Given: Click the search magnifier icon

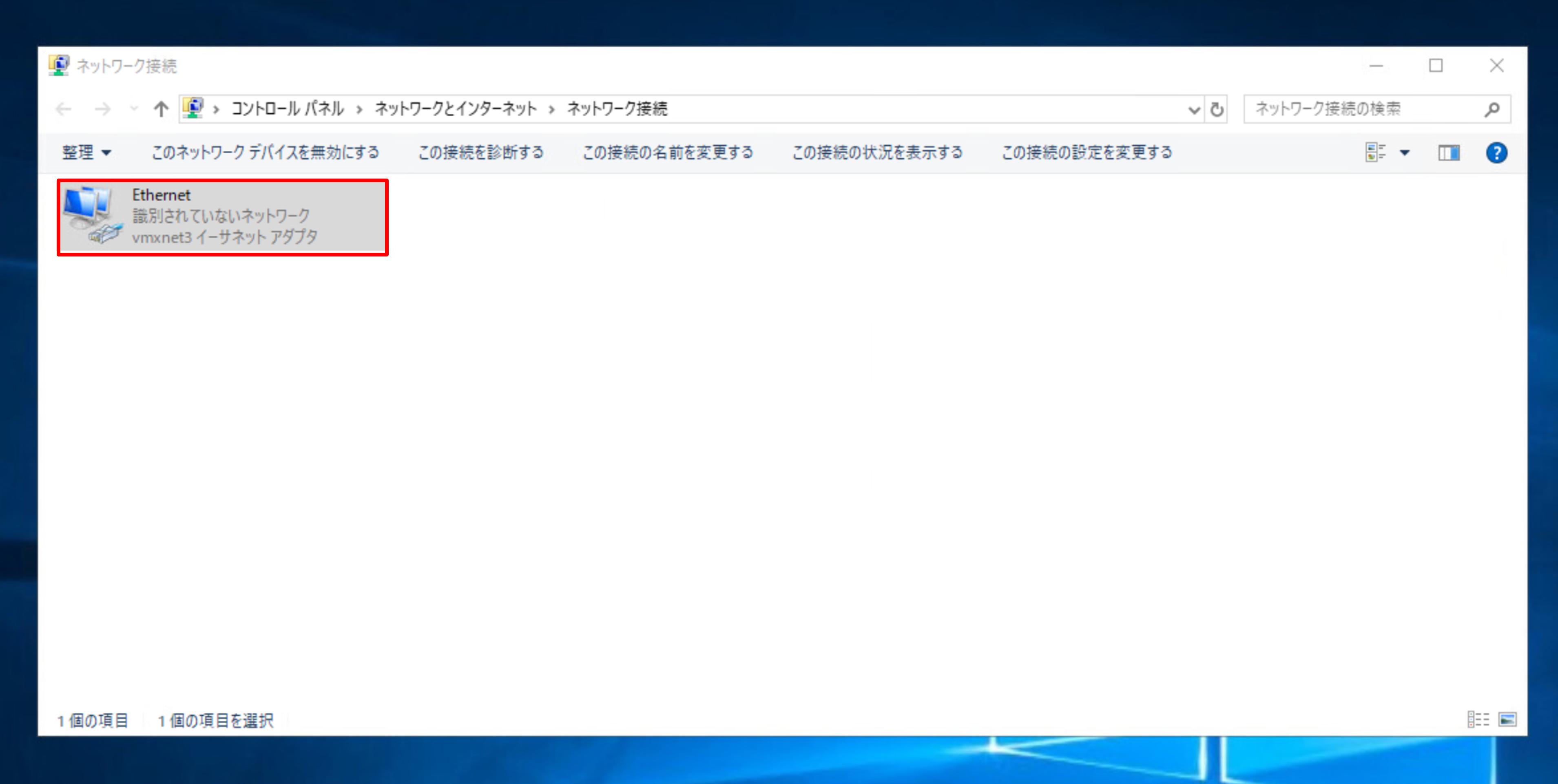Looking at the screenshot, I should [x=1492, y=109].
